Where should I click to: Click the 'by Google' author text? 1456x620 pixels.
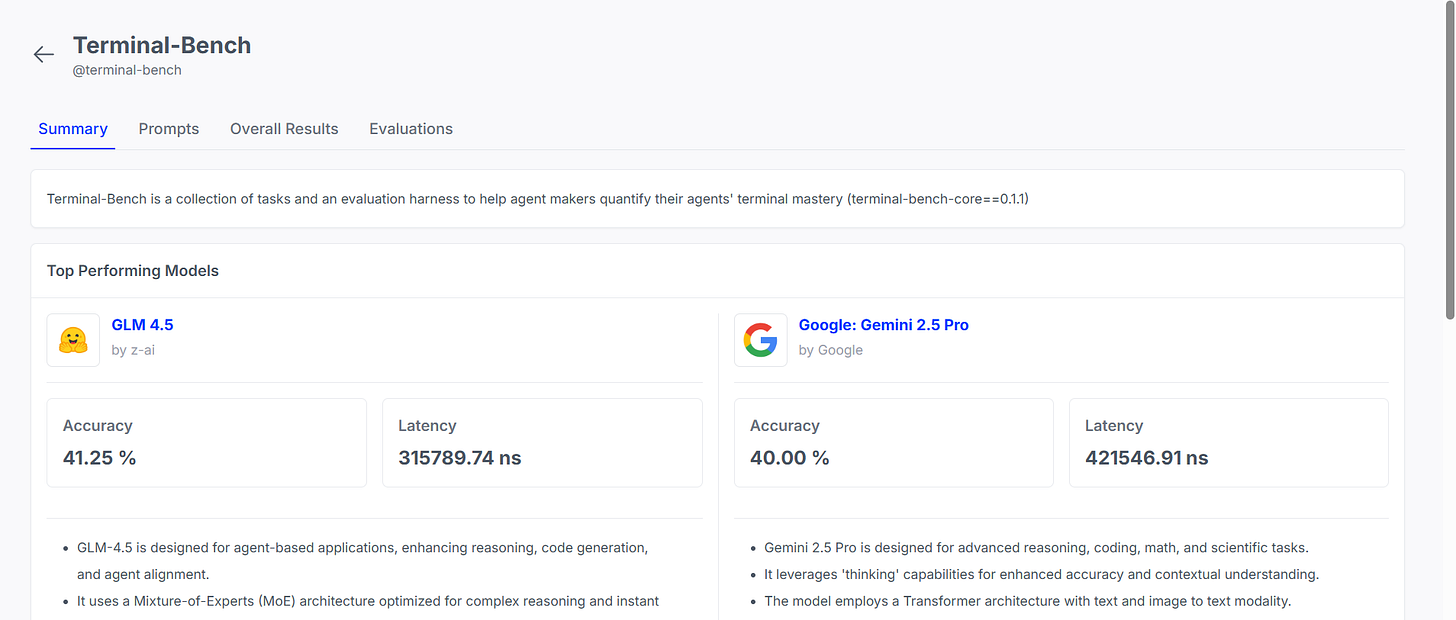coord(830,350)
